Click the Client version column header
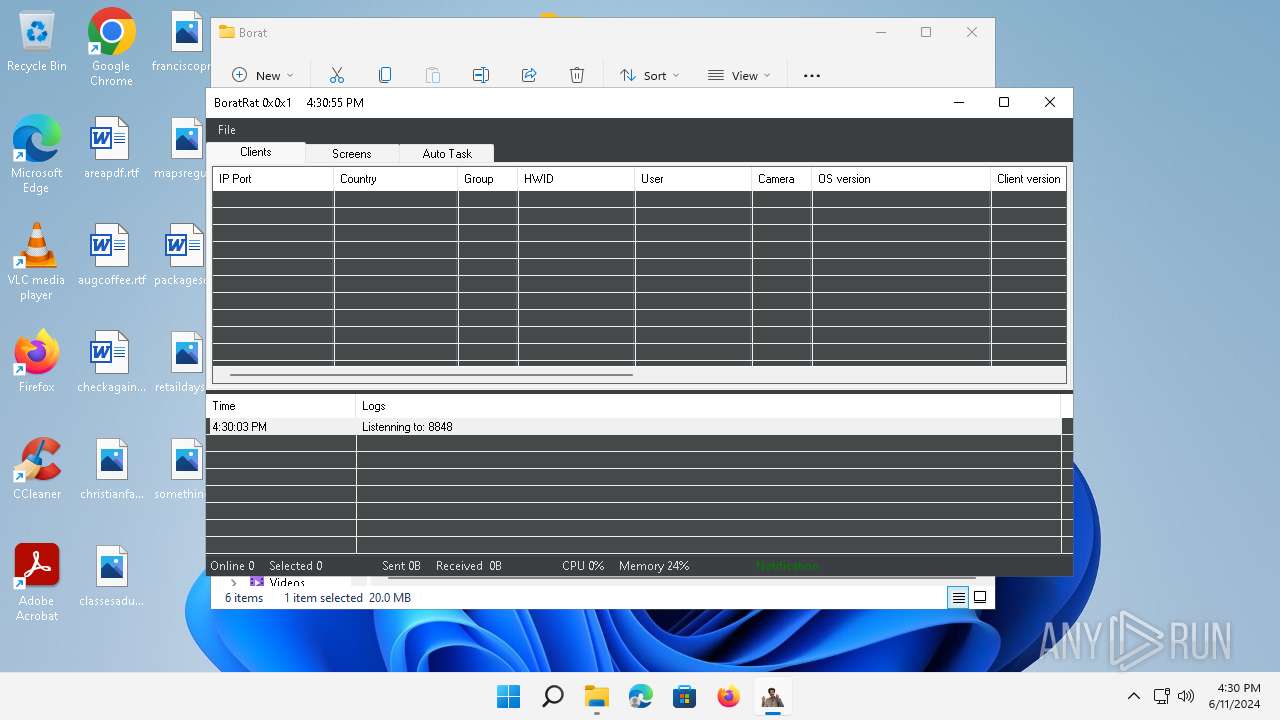This screenshot has height=720, width=1280. tap(1028, 179)
